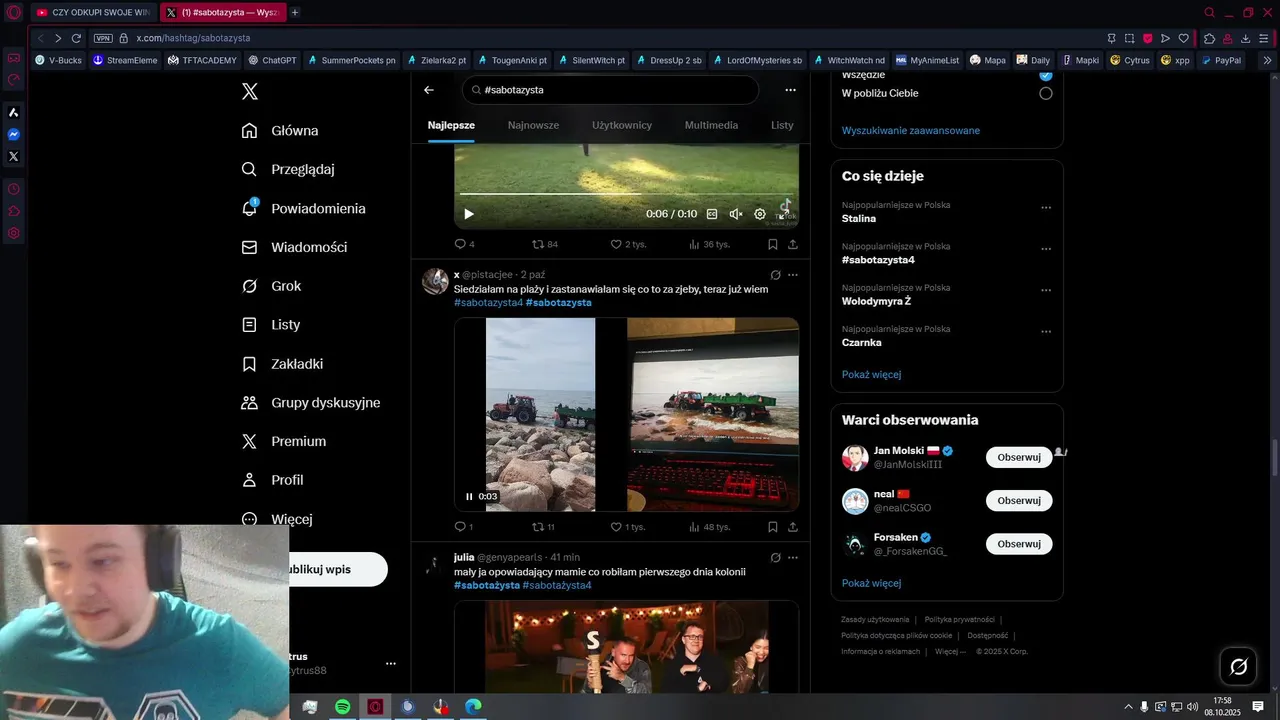Open more options on the @pistacjee post
Screen dimensions: 1280x720
793,275
